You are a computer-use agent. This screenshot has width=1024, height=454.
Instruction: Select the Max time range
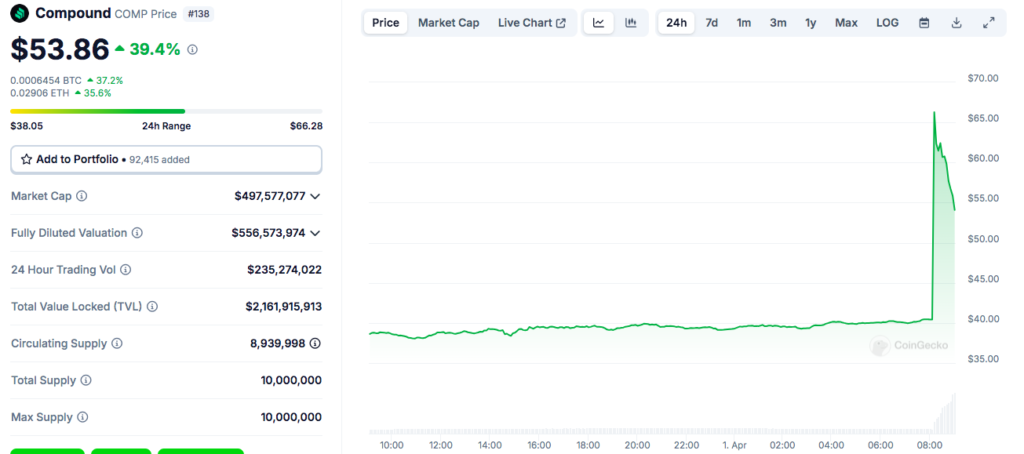tap(846, 23)
